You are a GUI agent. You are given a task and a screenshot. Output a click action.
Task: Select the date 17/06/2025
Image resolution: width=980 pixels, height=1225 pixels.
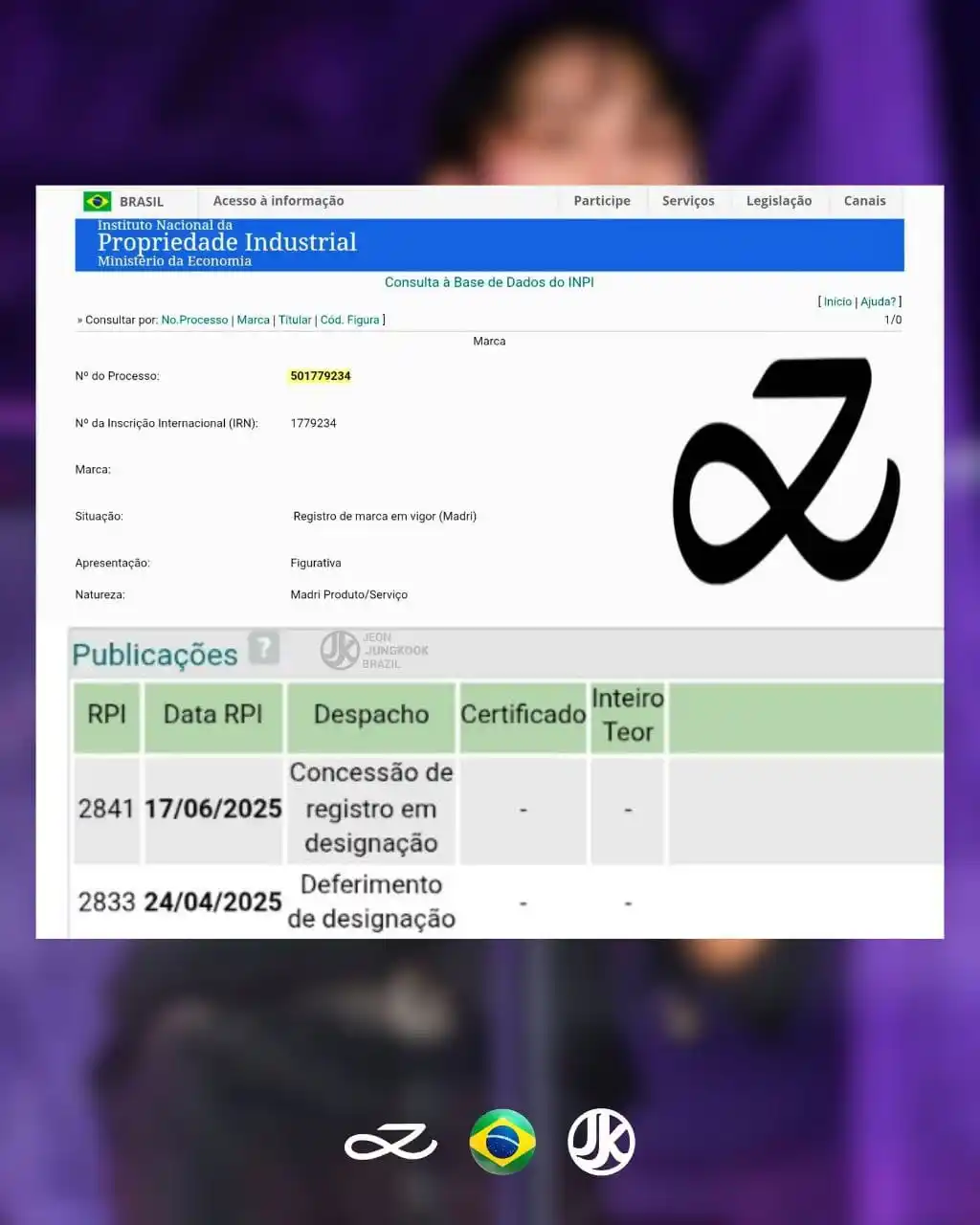coord(213,809)
